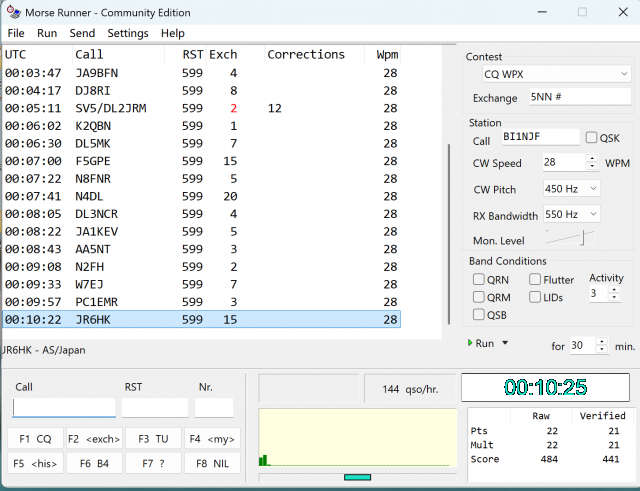Click the RST entry field

tap(155, 407)
